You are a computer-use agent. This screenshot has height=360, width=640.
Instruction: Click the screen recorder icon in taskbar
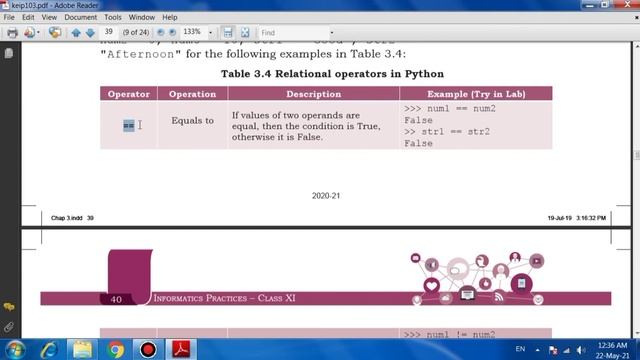[x=148, y=350]
